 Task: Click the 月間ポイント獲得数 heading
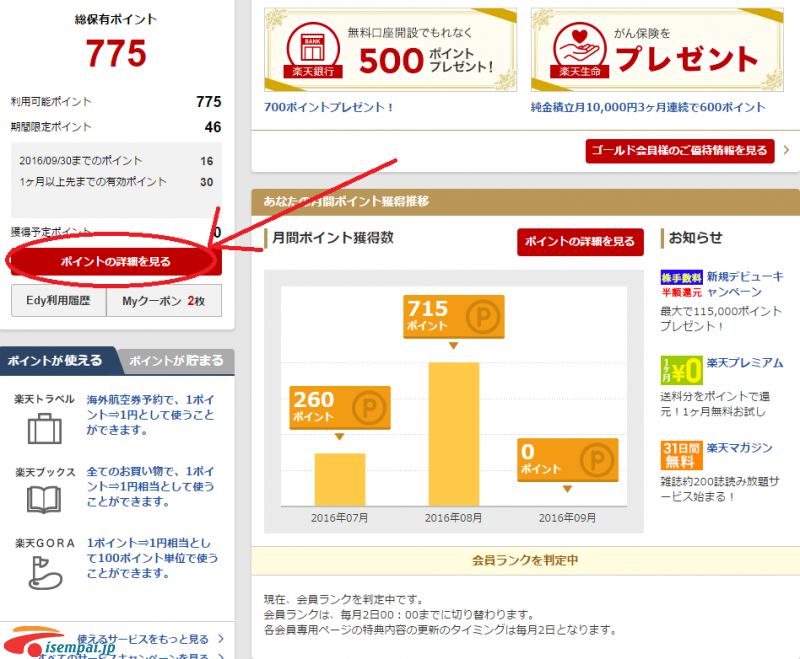point(333,238)
